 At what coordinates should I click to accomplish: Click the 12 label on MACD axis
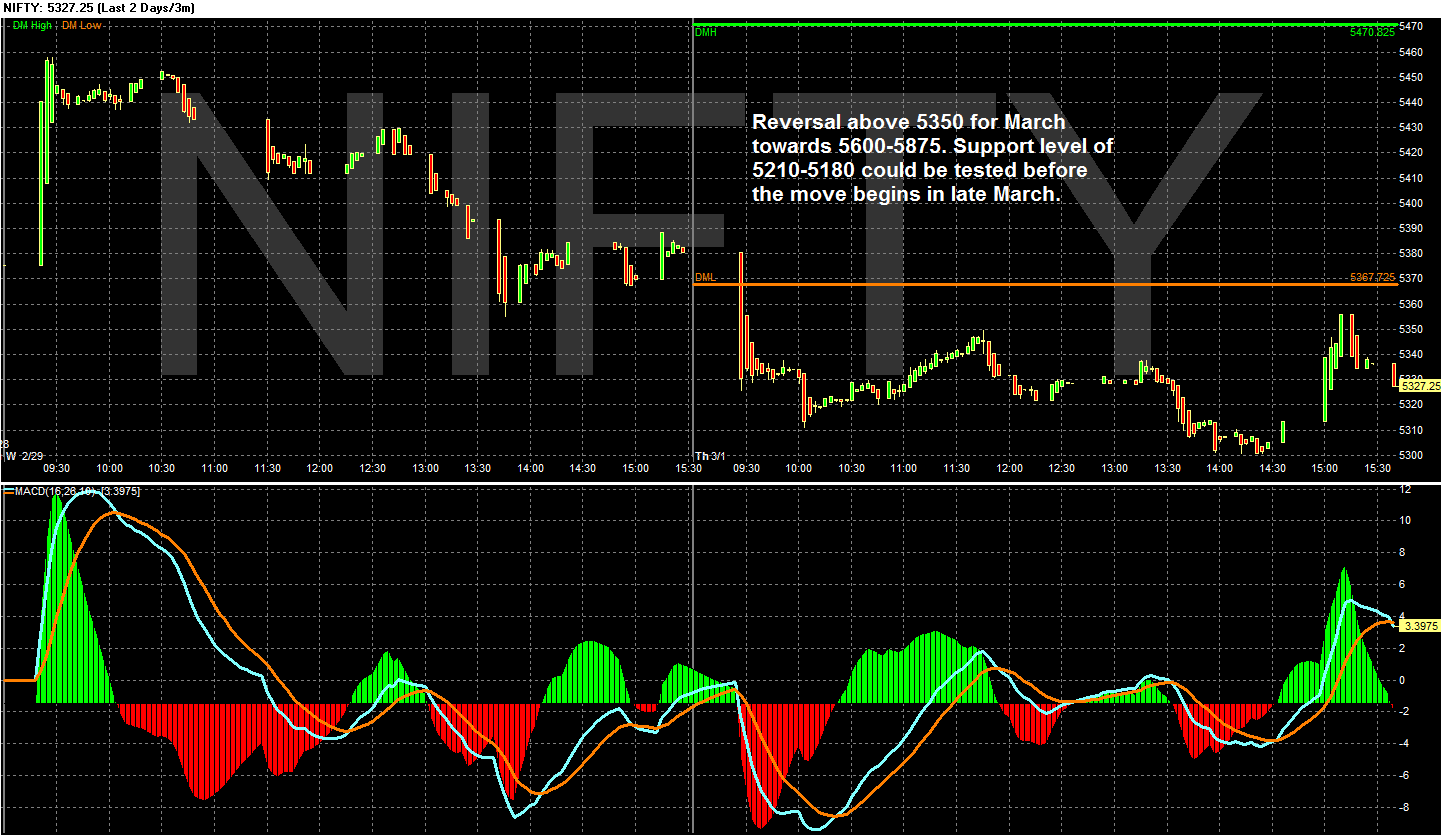coord(1405,489)
